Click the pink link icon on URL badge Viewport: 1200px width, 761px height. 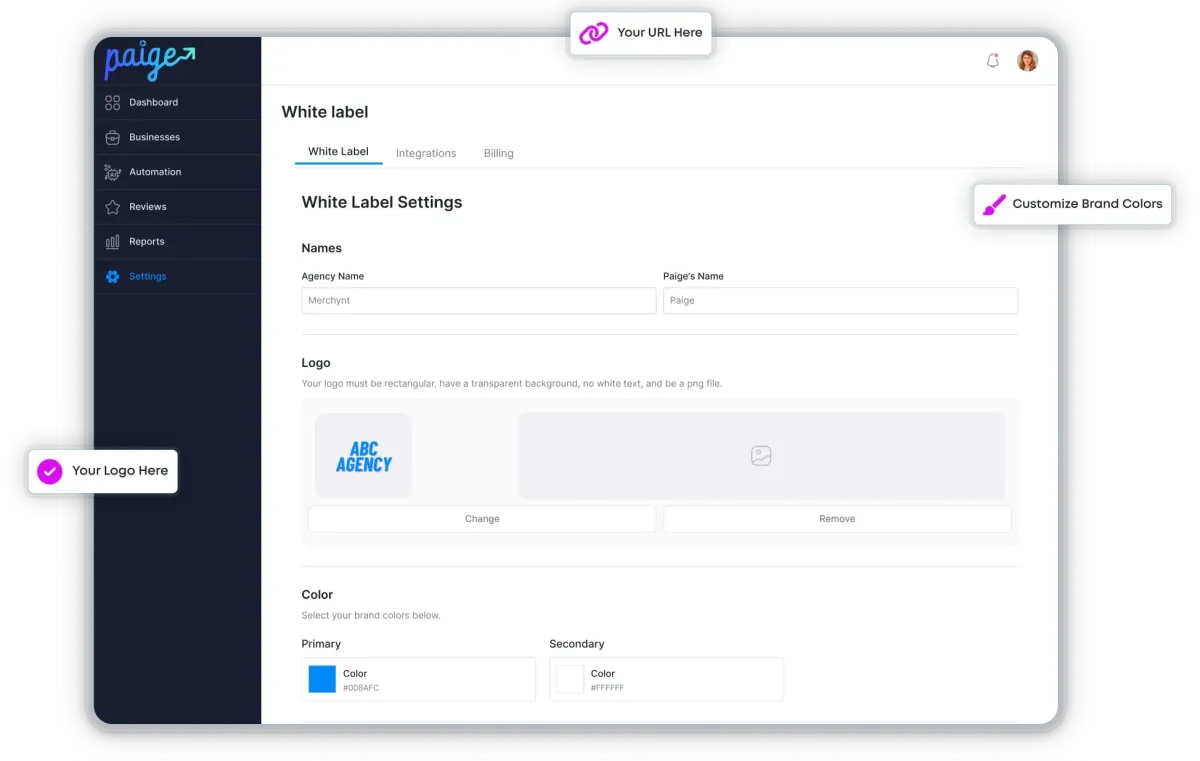pyautogui.click(x=594, y=32)
